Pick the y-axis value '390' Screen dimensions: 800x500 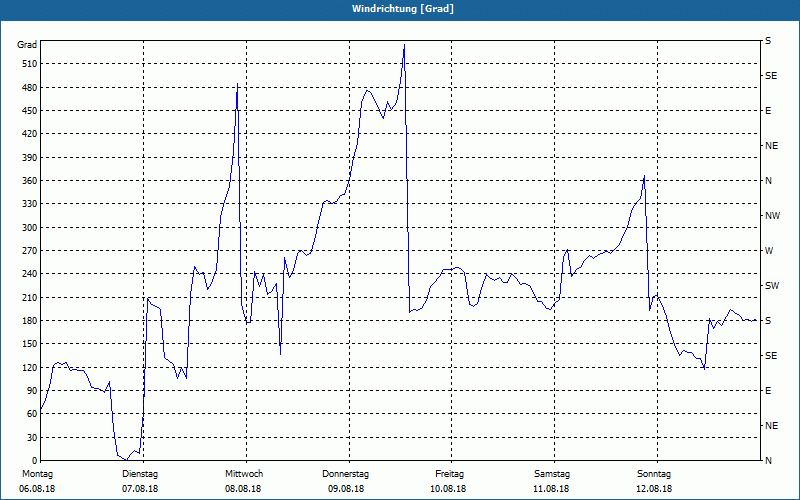(x=30, y=158)
